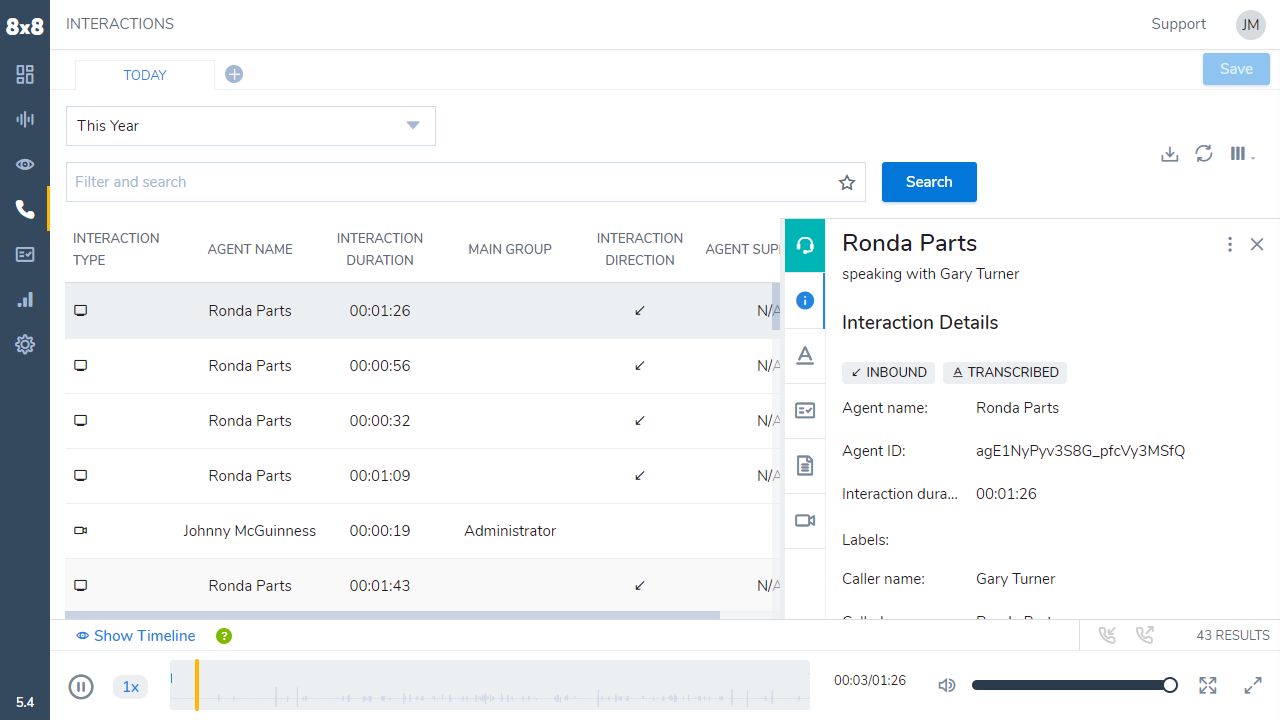Click the 8x8 logo
1280x720 pixels.
25,27
